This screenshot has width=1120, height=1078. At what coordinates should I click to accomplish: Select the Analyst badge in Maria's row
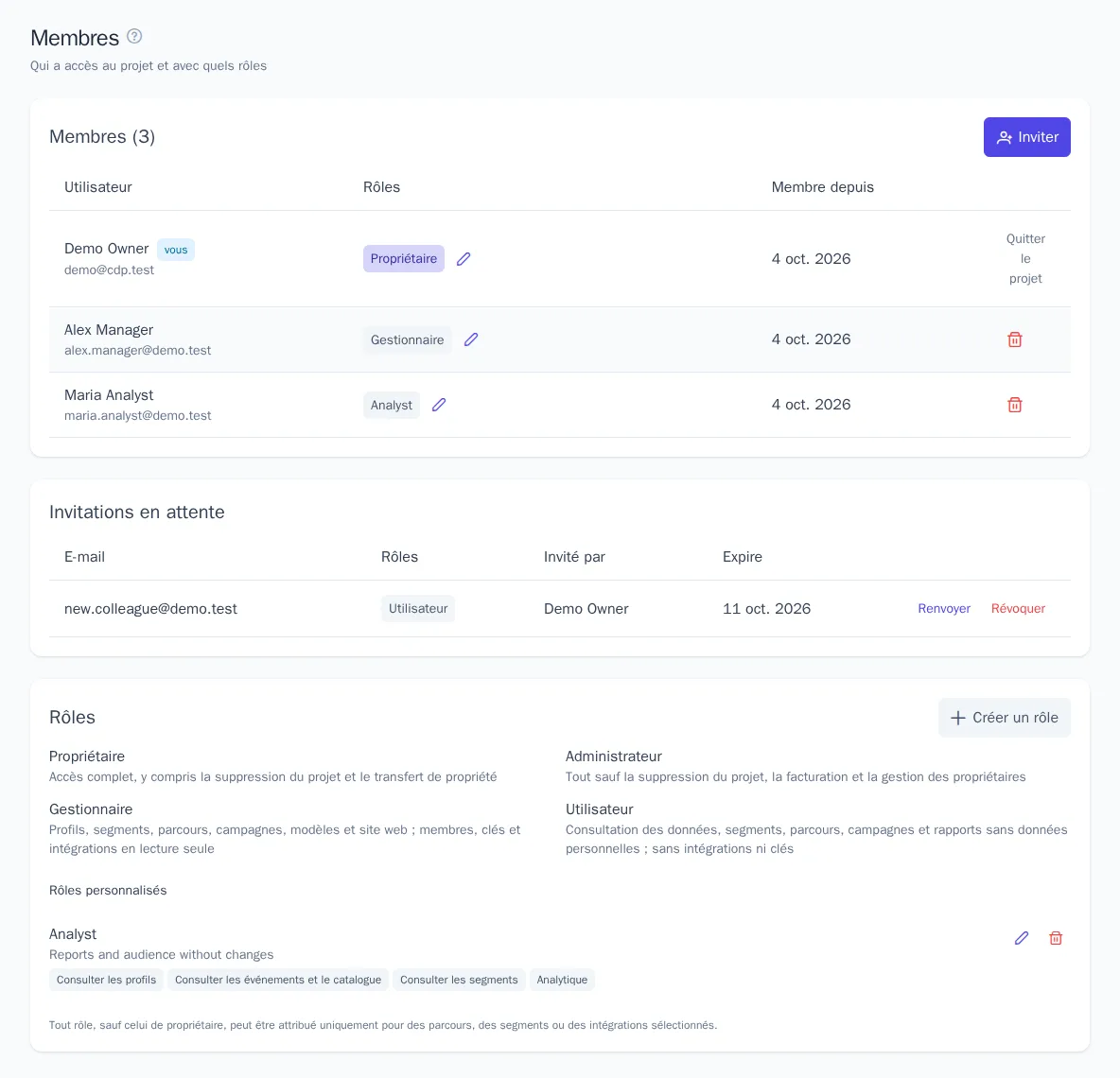(392, 405)
